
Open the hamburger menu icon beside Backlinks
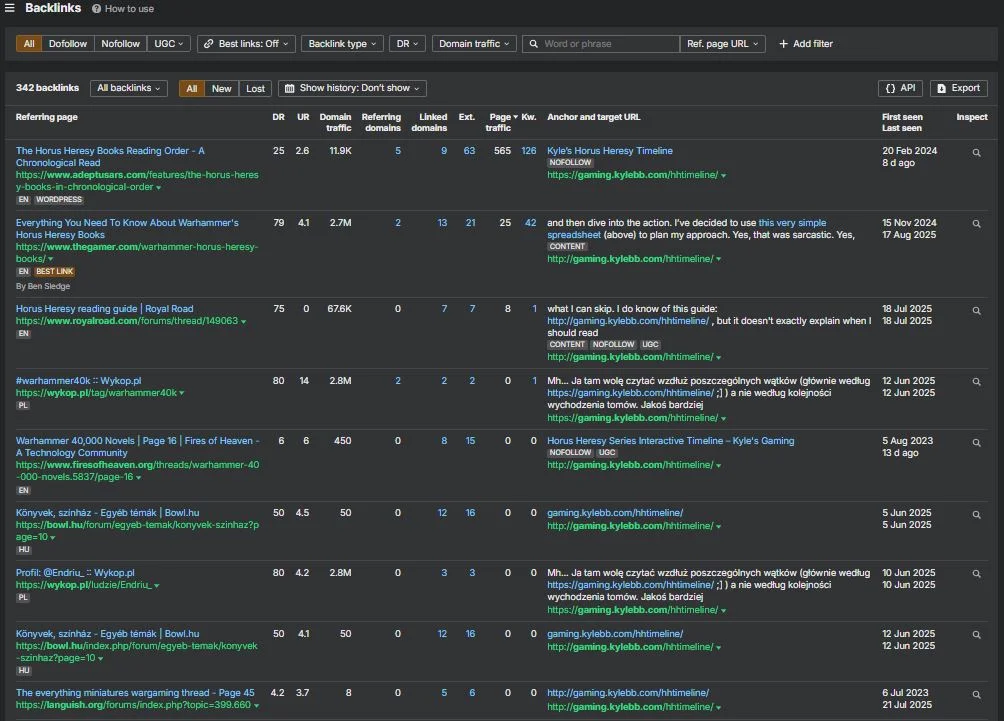[x=10, y=8]
